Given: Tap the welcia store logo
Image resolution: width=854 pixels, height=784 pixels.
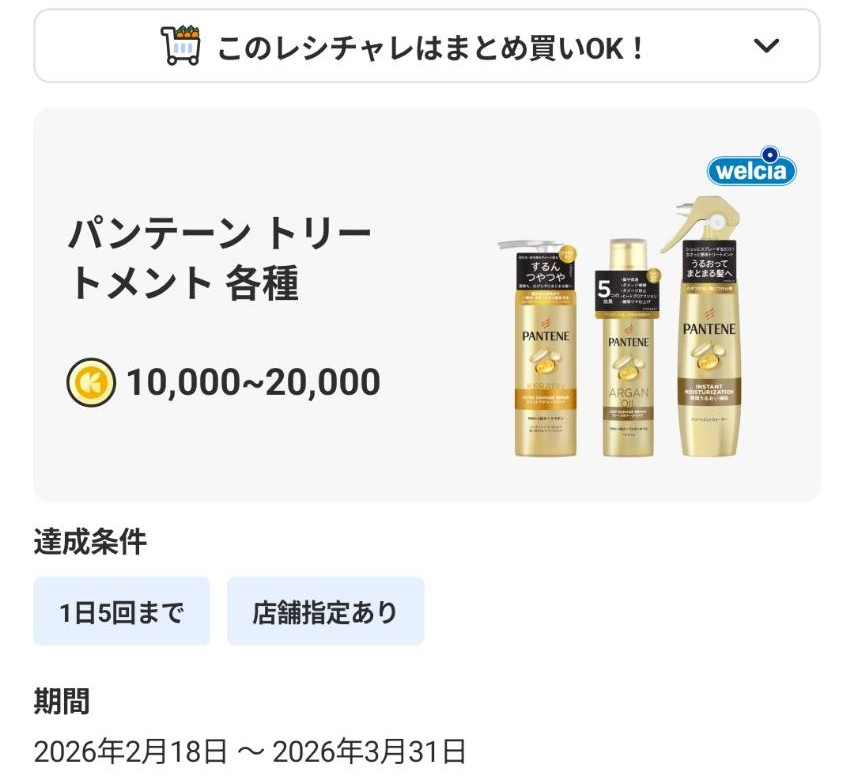Looking at the screenshot, I should pyautogui.click(x=752, y=167).
